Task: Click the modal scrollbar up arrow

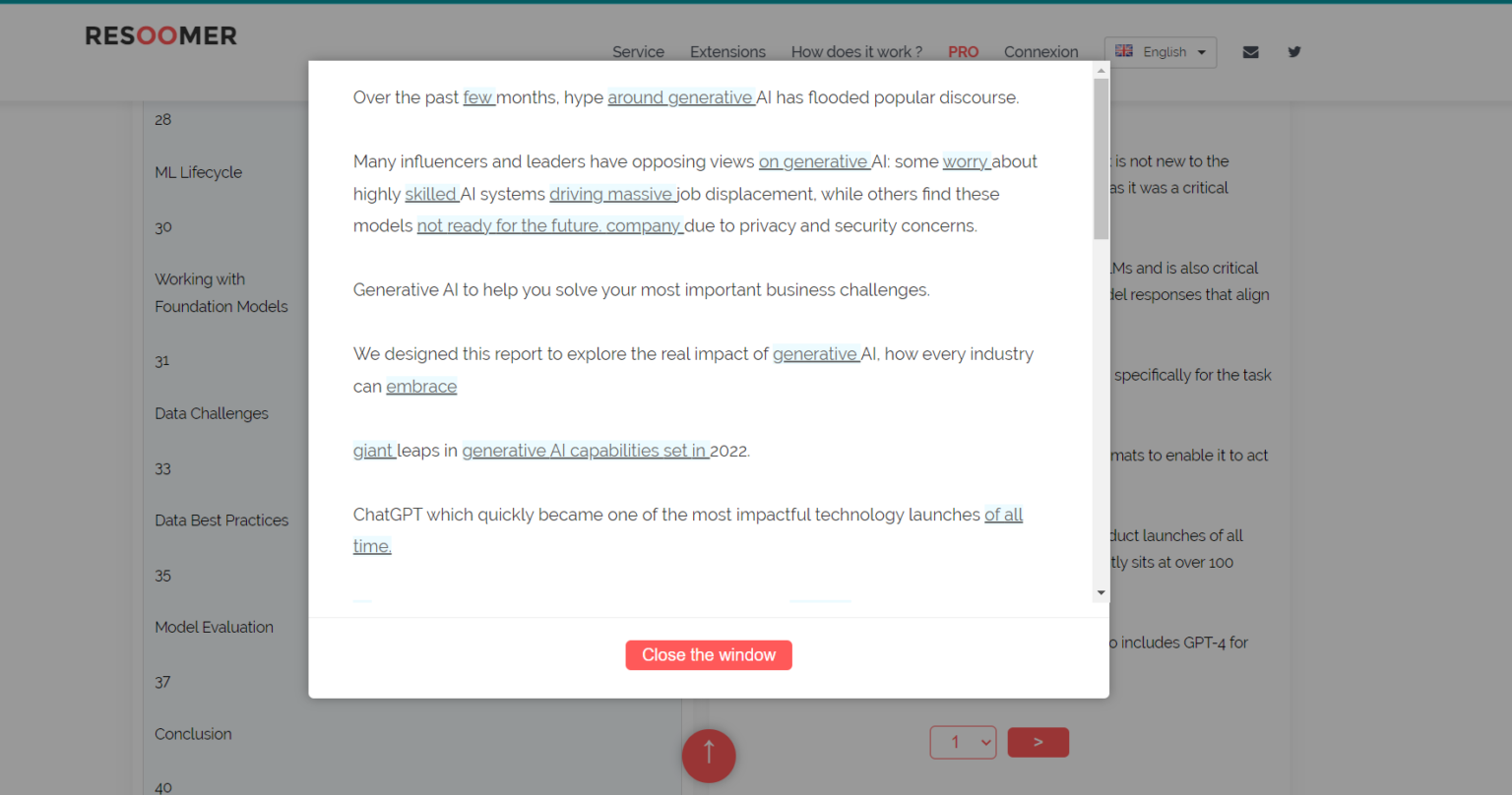Action: click(x=1101, y=70)
